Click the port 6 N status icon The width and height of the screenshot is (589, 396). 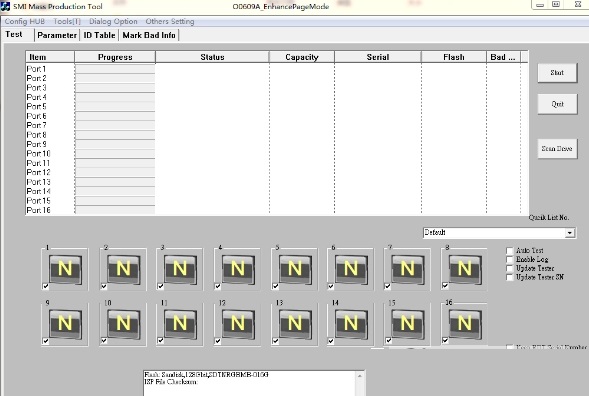coord(351,269)
